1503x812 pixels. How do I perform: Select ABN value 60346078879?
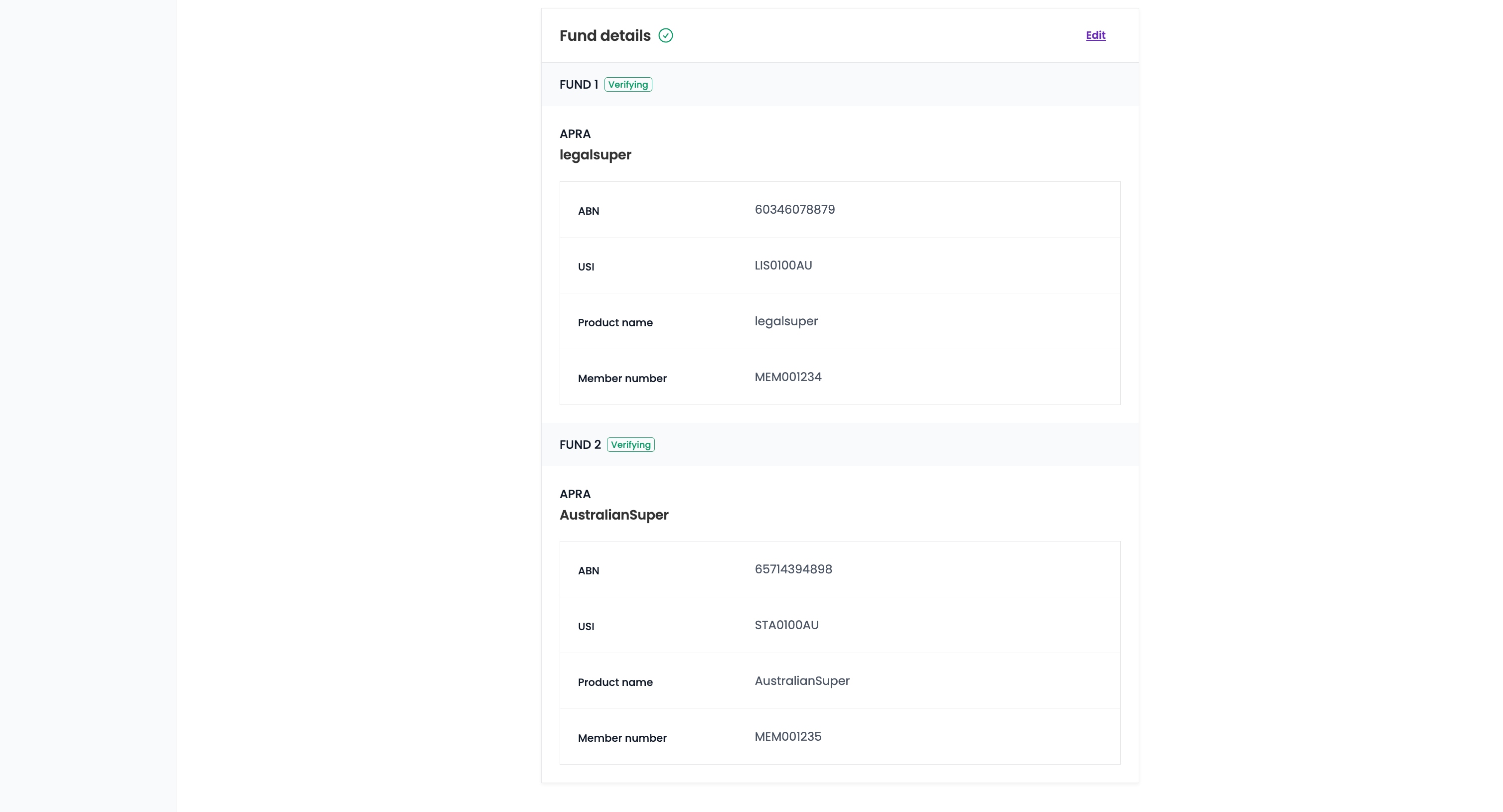tap(794, 209)
